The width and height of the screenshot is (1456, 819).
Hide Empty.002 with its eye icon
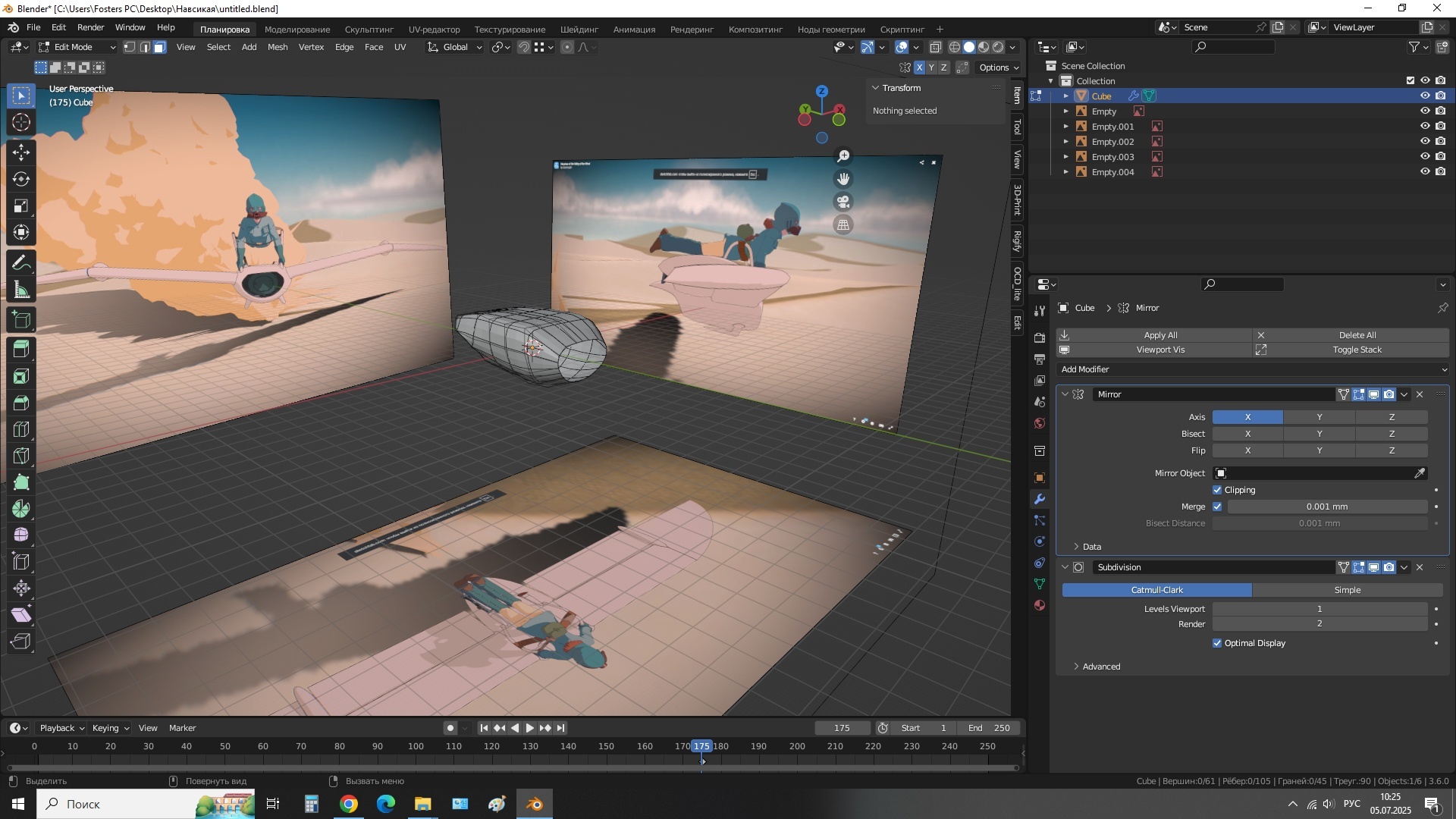(1424, 141)
